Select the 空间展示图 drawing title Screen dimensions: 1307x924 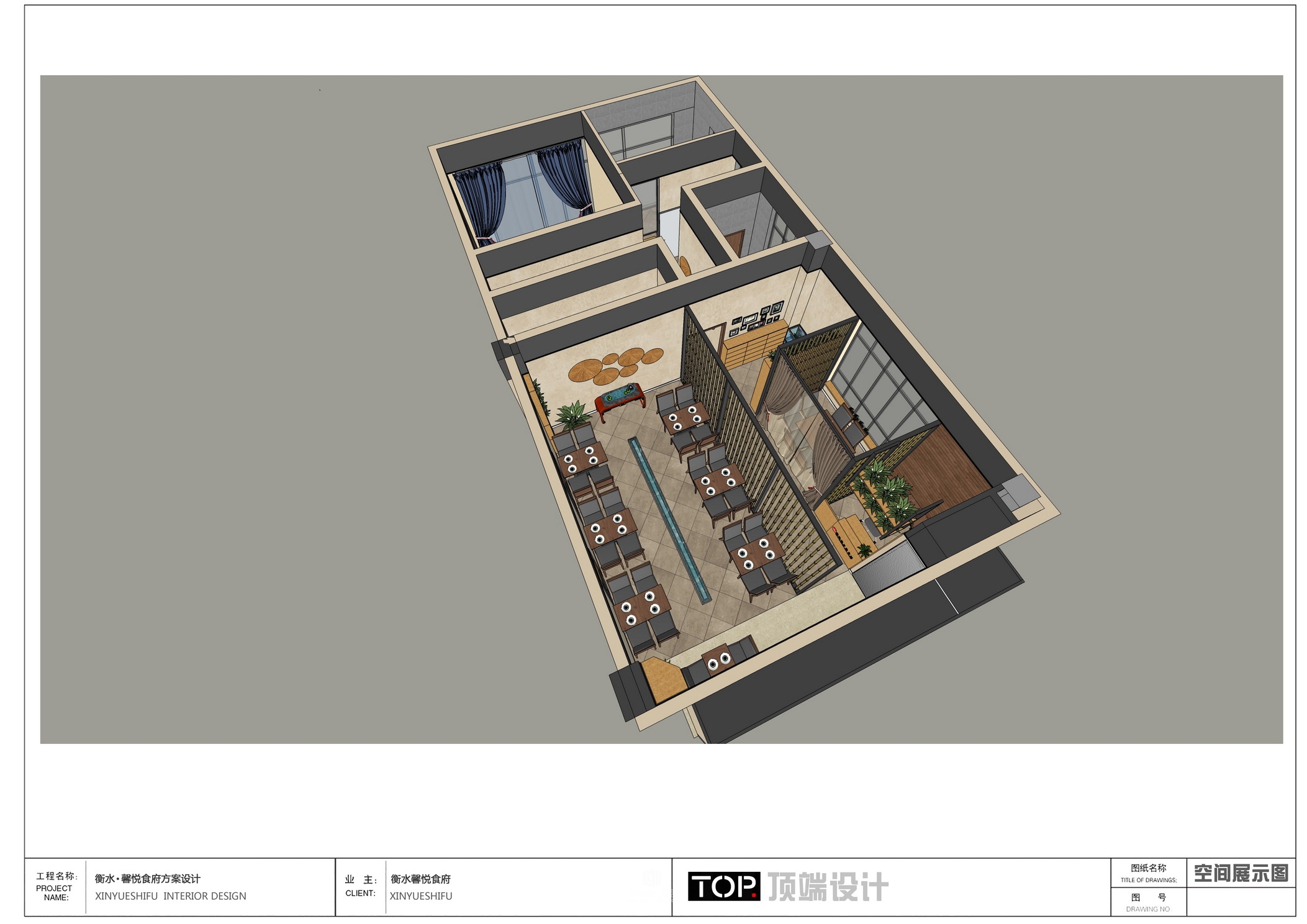(1241, 873)
